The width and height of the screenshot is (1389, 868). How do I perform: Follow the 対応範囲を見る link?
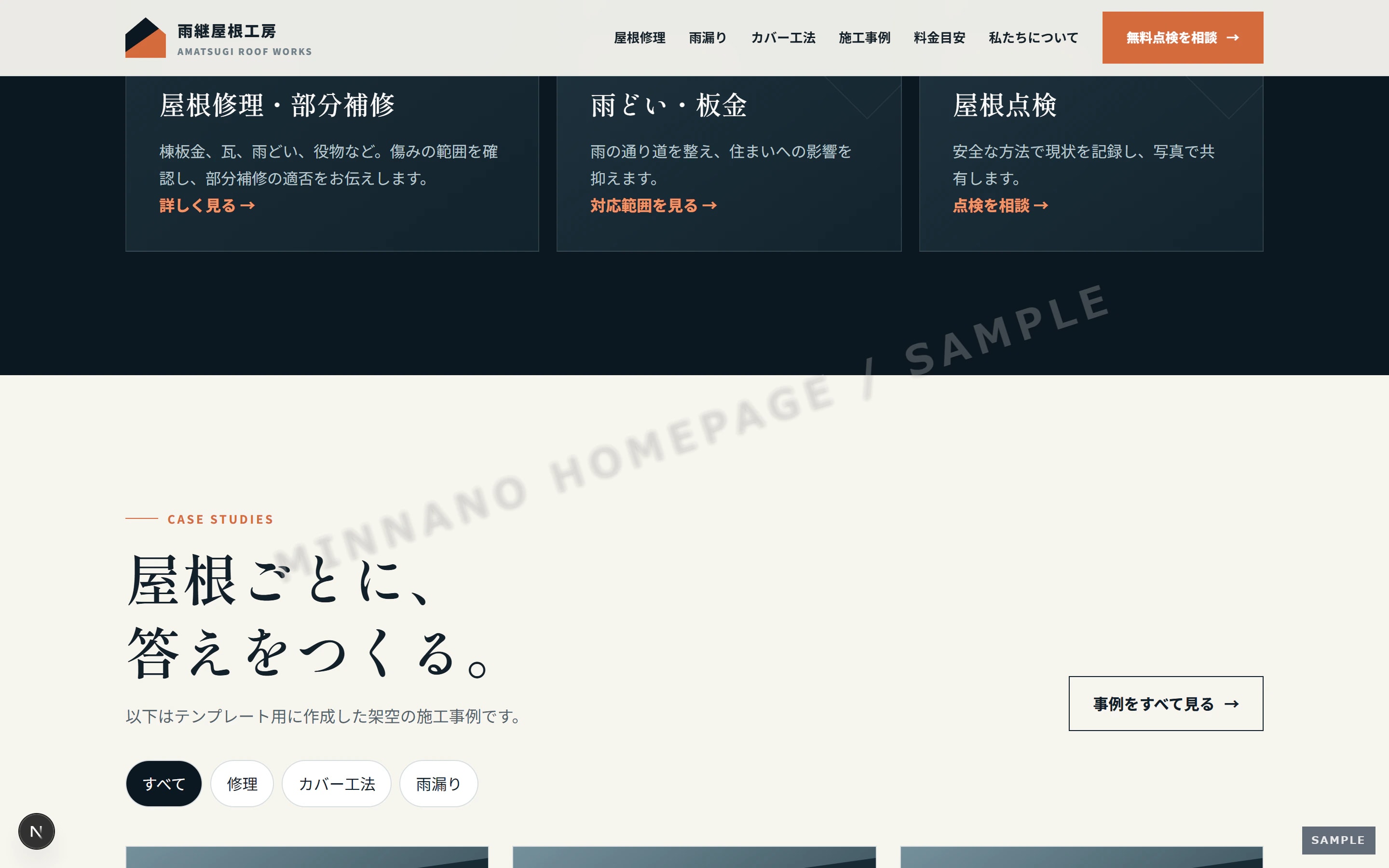(653, 205)
